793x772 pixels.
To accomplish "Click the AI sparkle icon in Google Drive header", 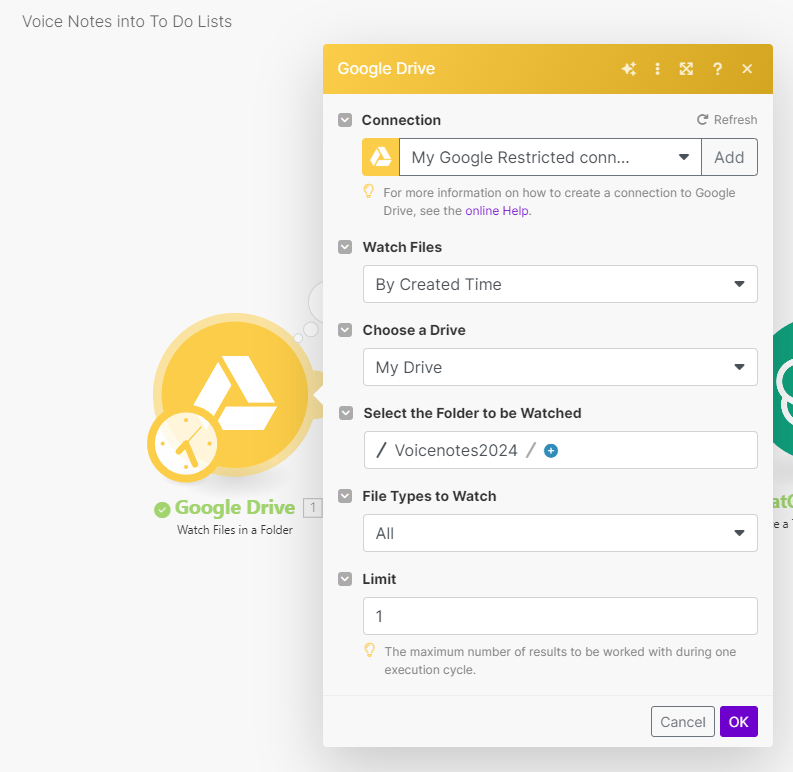I will [629, 69].
